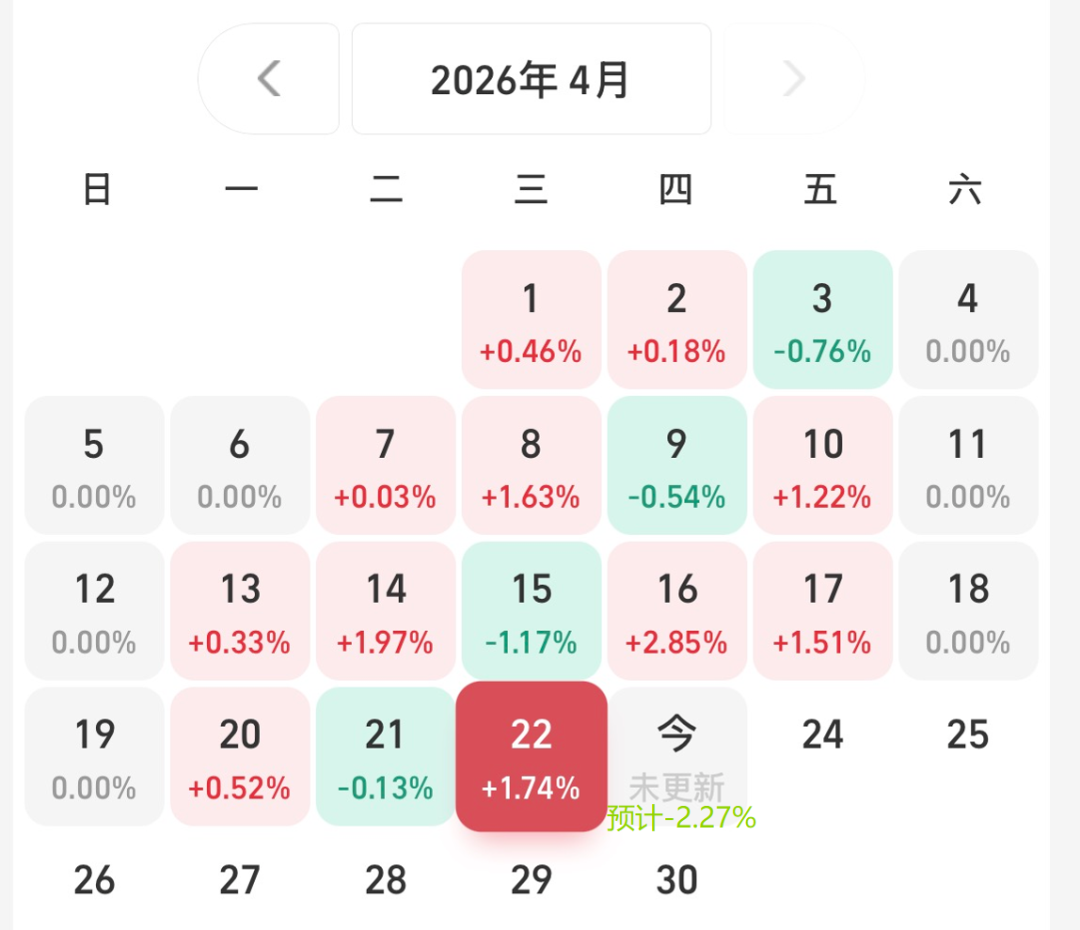The height and width of the screenshot is (930, 1080).
Task: Choose April 10 showing +1.22%
Action: pyautogui.click(x=823, y=465)
